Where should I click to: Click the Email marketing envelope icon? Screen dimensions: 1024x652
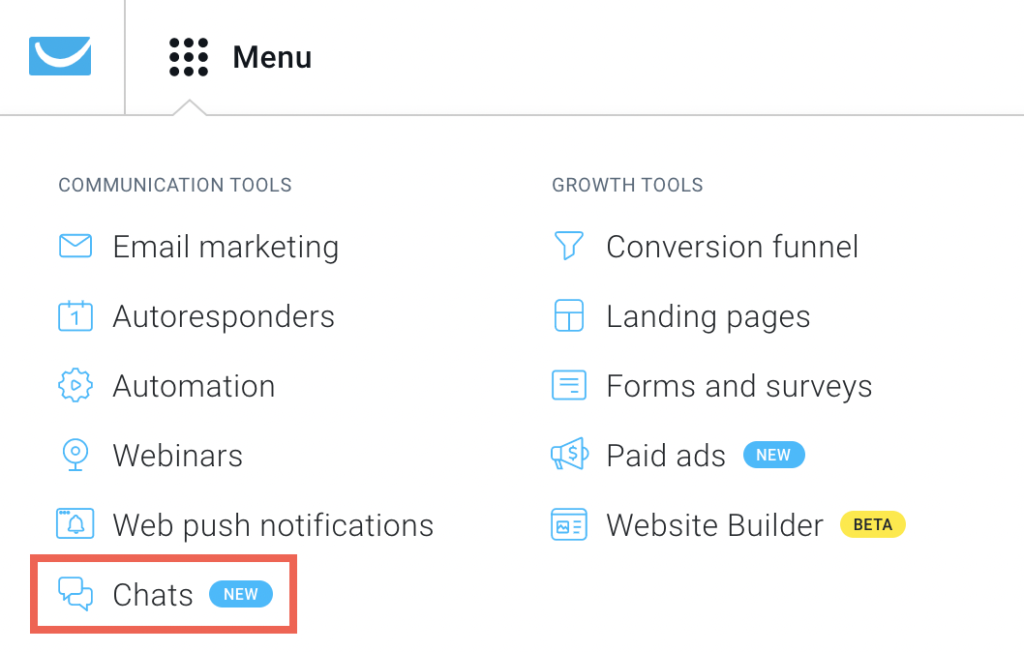76,246
